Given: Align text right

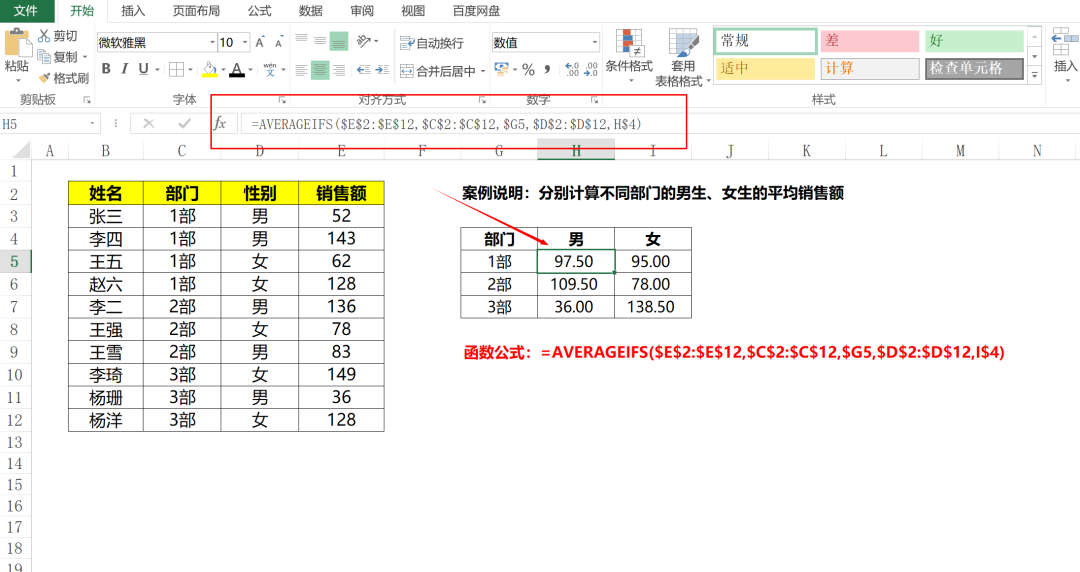Looking at the screenshot, I should pyautogui.click(x=339, y=70).
